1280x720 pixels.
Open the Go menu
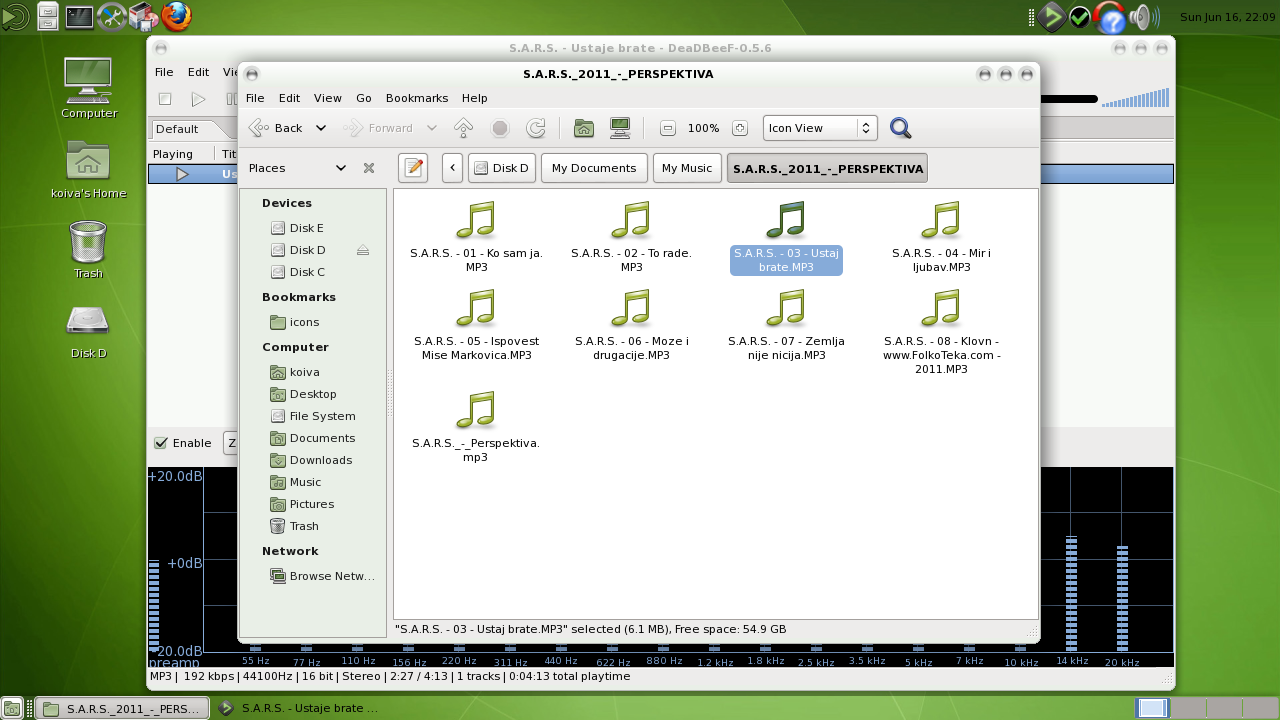tap(364, 98)
